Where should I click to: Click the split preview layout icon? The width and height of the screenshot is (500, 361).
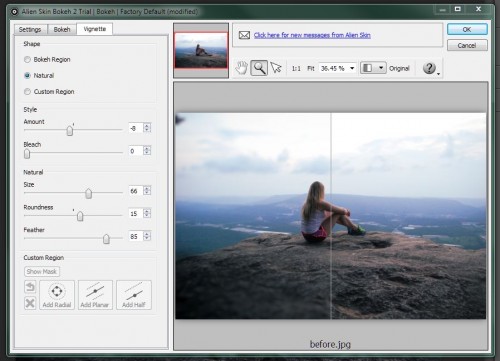tap(368, 68)
